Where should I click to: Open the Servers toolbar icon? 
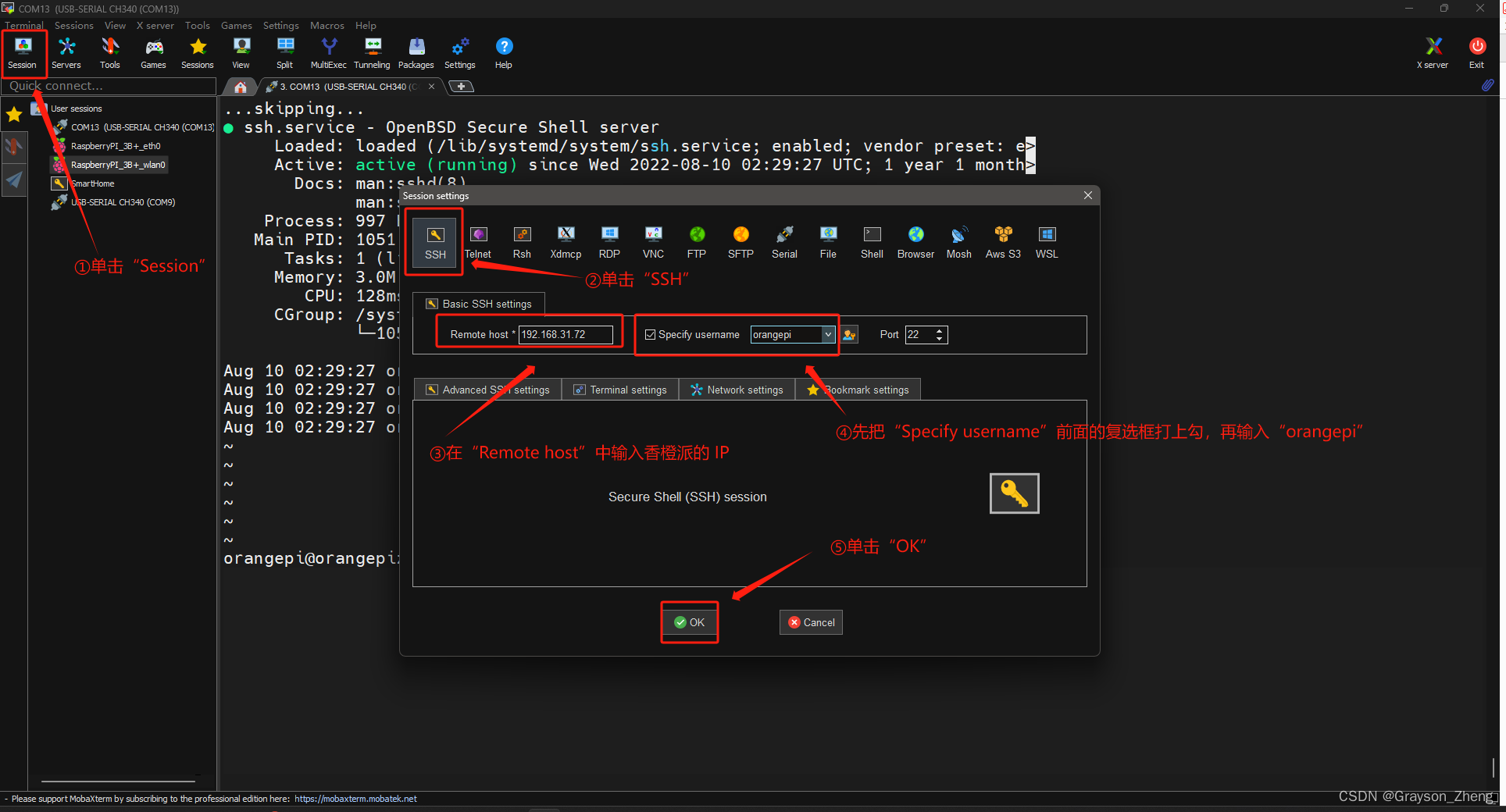coord(66,53)
